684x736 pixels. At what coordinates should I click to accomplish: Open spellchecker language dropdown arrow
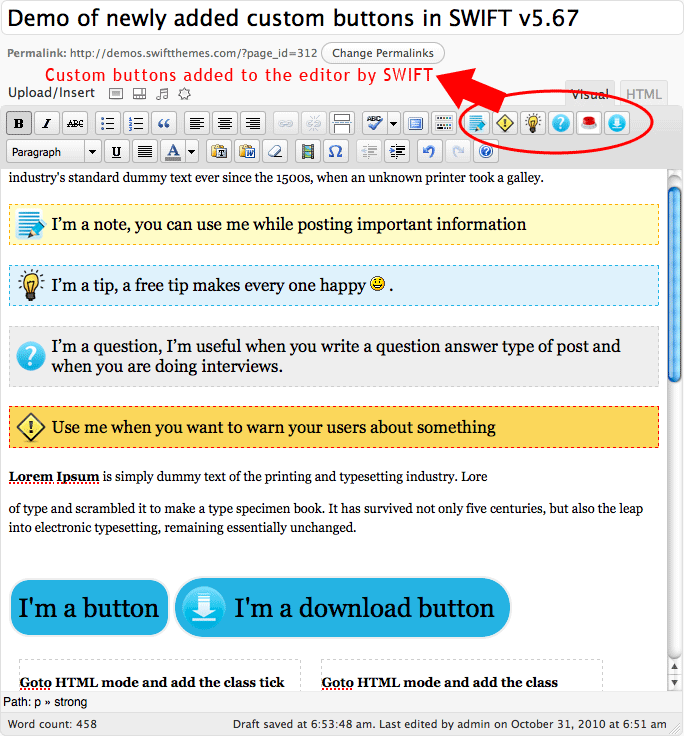click(x=394, y=123)
